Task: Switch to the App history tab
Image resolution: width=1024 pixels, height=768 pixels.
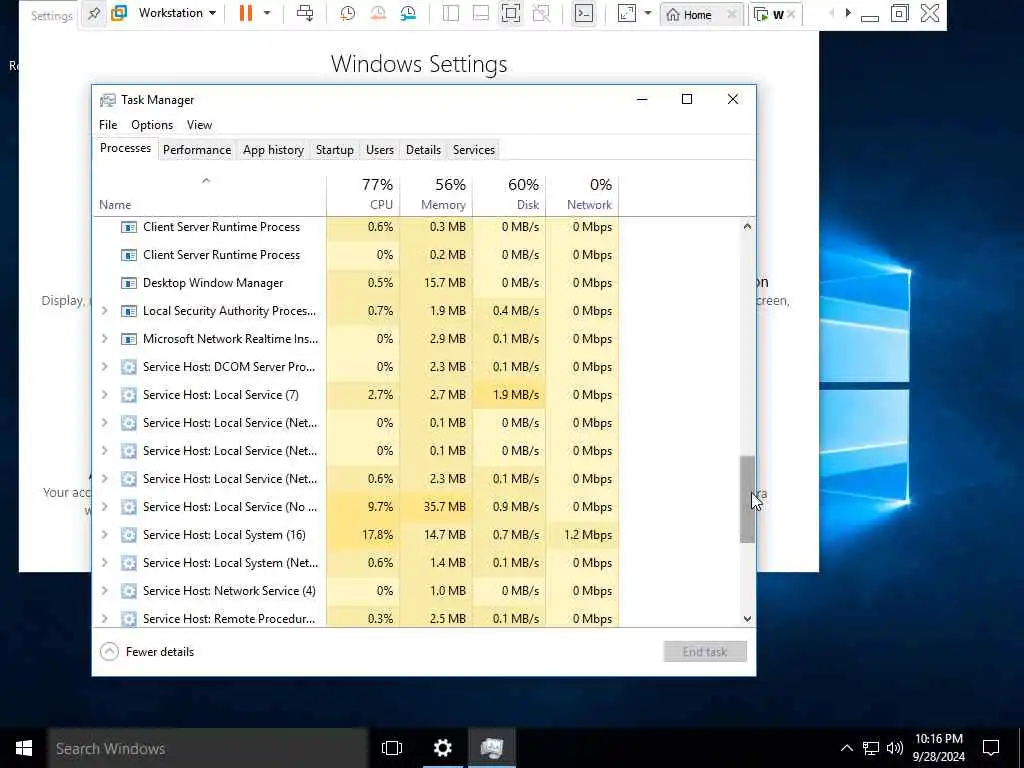Action: 274,150
